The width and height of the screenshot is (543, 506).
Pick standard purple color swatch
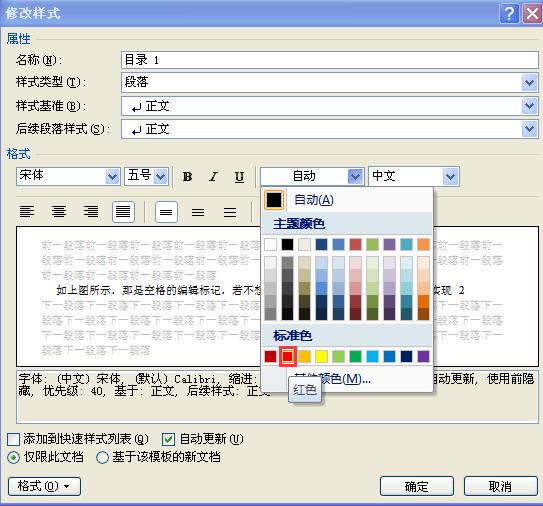[424, 356]
